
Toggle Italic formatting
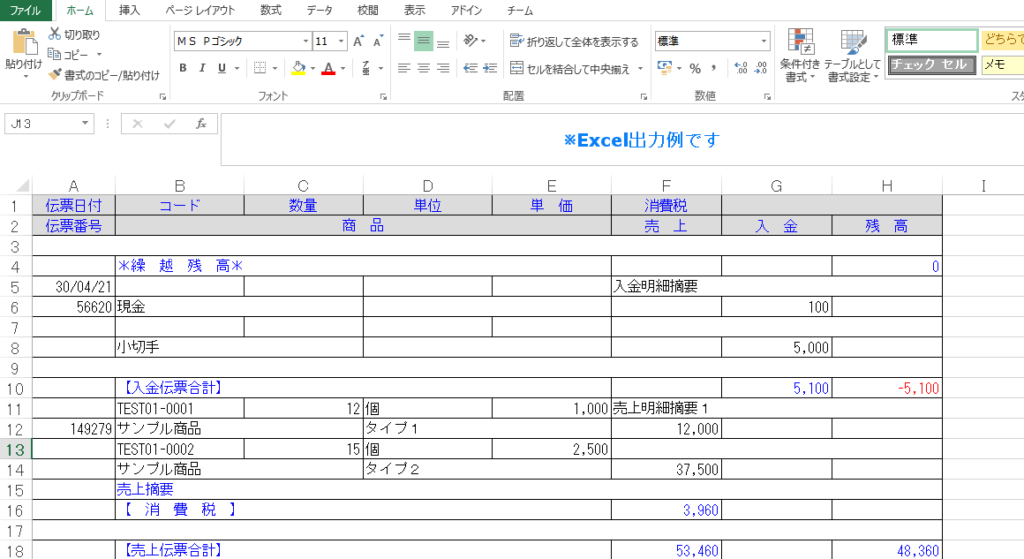tap(202, 68)
